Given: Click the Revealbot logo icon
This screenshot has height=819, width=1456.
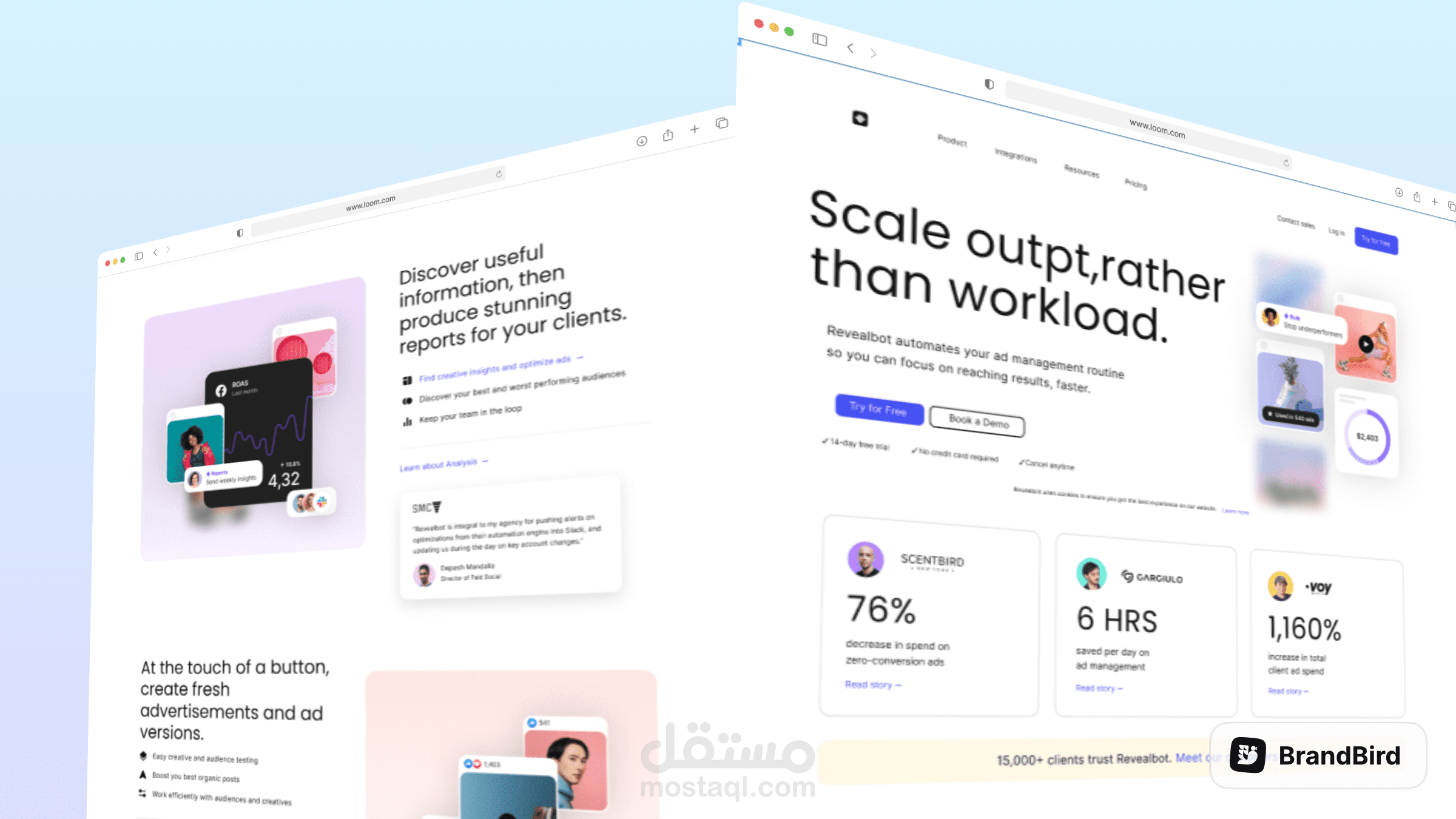Looking at the screenshot, I should (860, 118).
